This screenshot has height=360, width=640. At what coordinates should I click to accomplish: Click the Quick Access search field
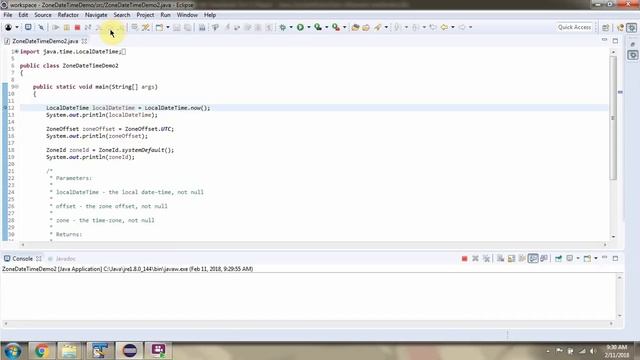point(574,27)
